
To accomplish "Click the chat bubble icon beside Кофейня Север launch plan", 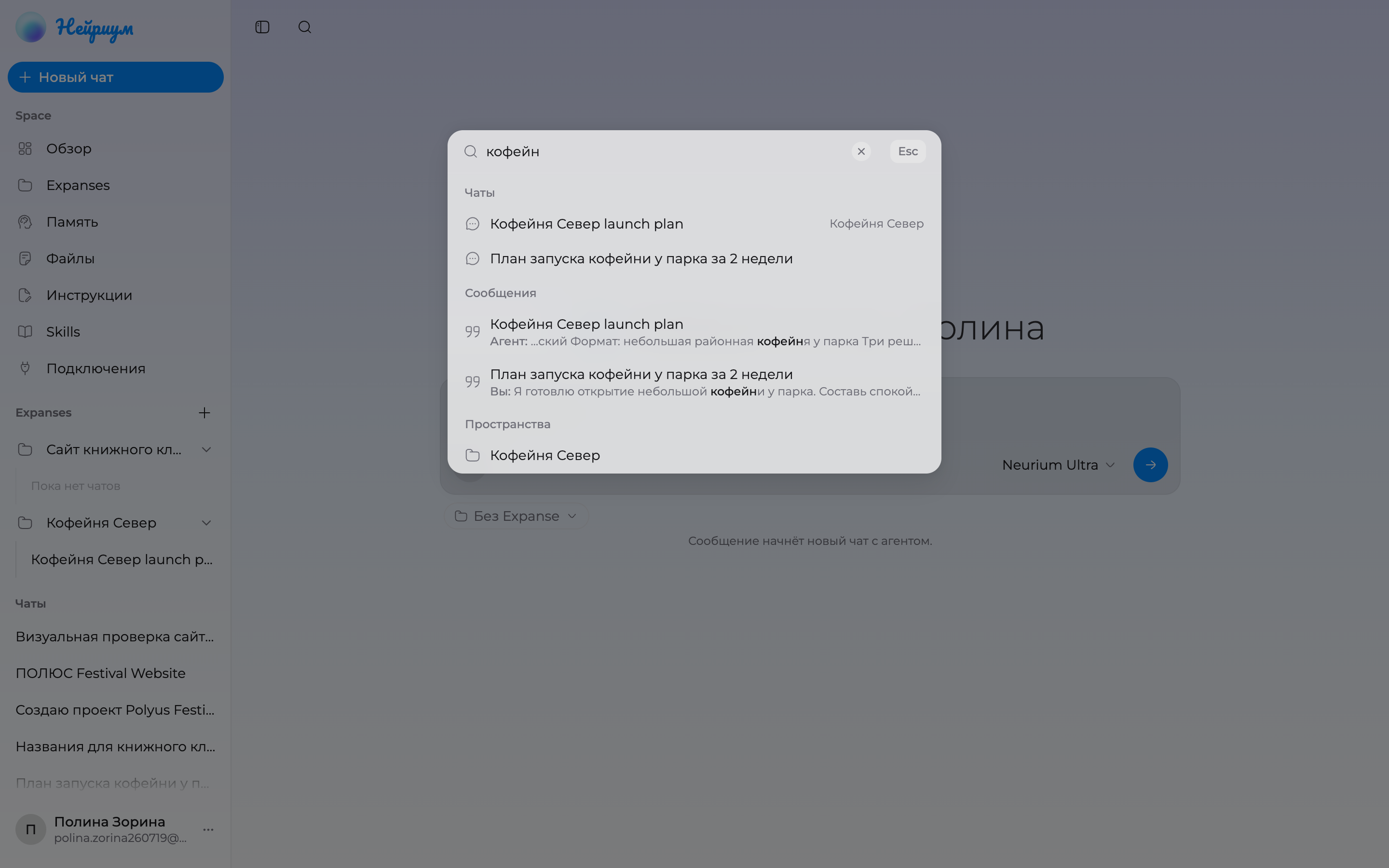I will pos(472,224).
